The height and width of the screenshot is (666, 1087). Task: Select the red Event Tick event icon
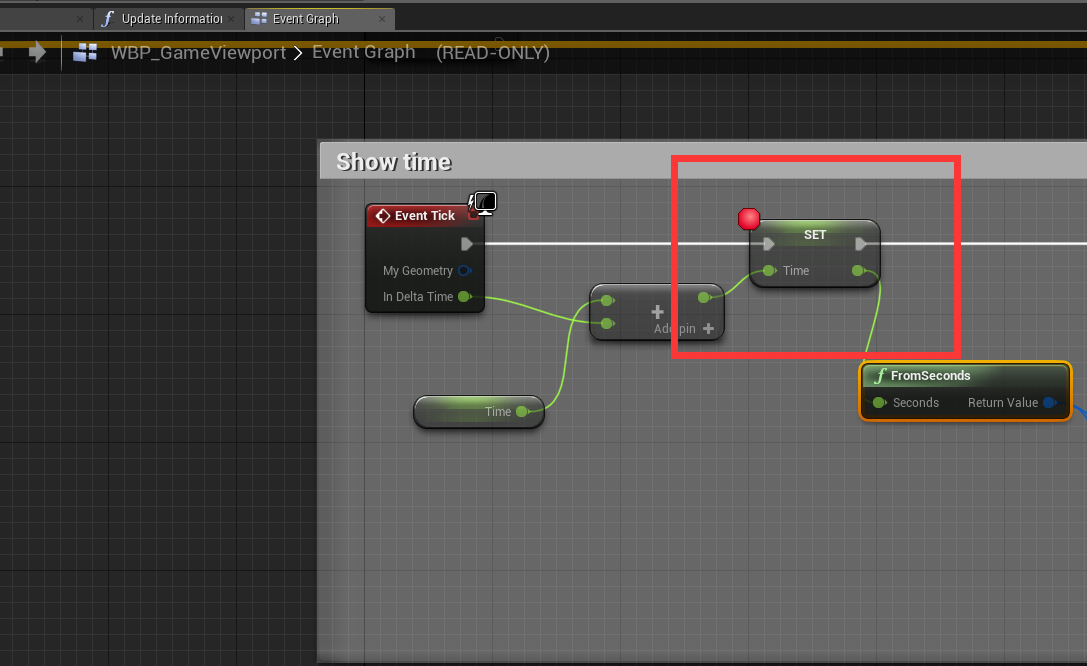tap(383, 215)
